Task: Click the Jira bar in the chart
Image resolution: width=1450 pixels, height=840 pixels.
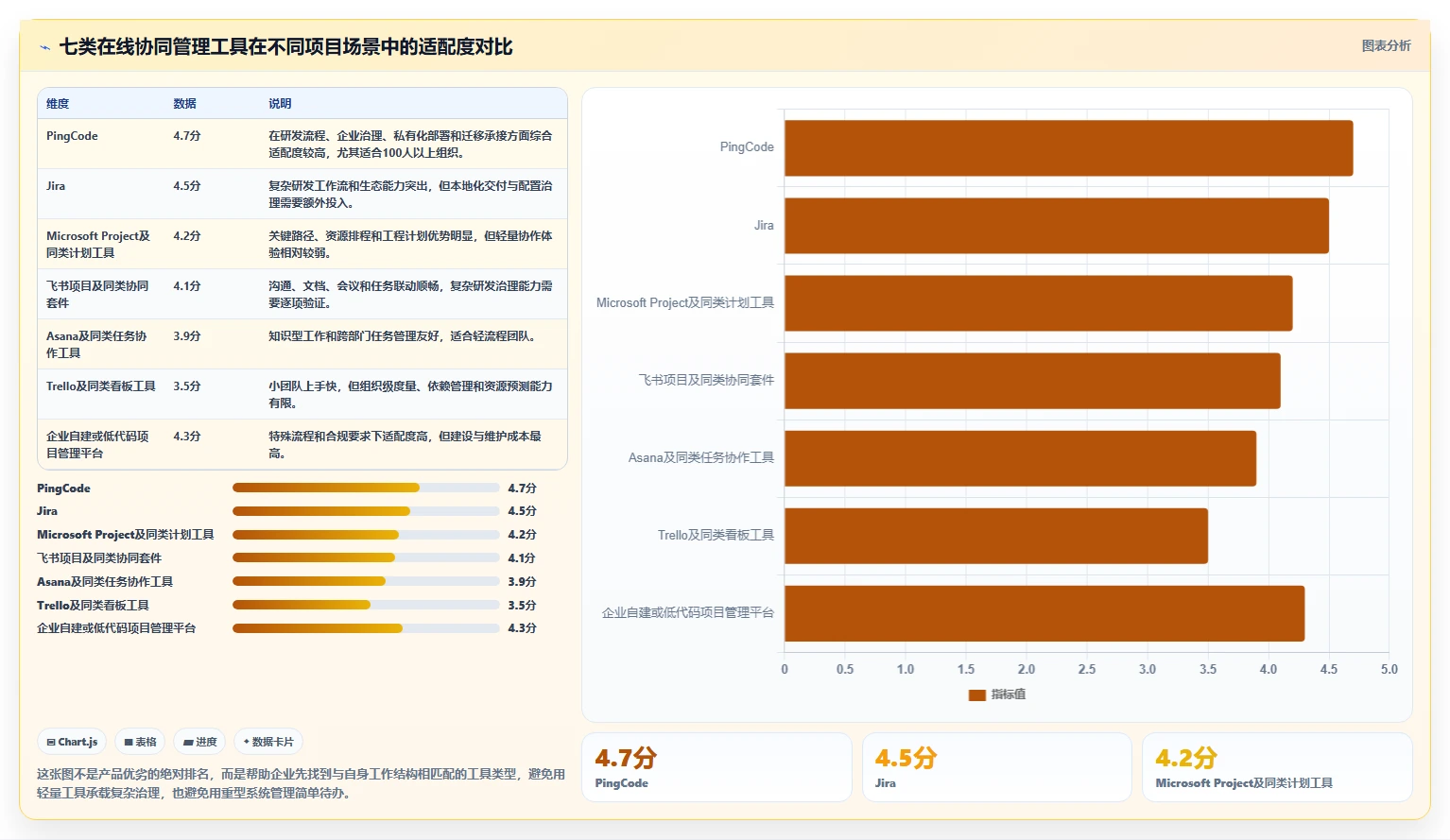Action: (1057, 226)
